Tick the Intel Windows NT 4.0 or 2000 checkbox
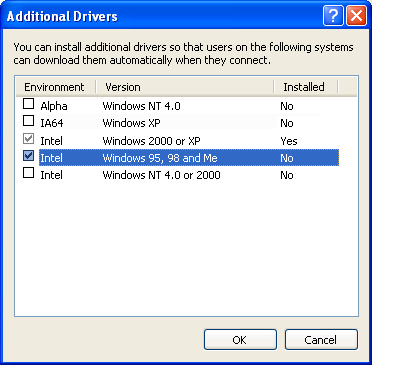Viewport: 400px width, 365px height. click(x=28, y=173)
